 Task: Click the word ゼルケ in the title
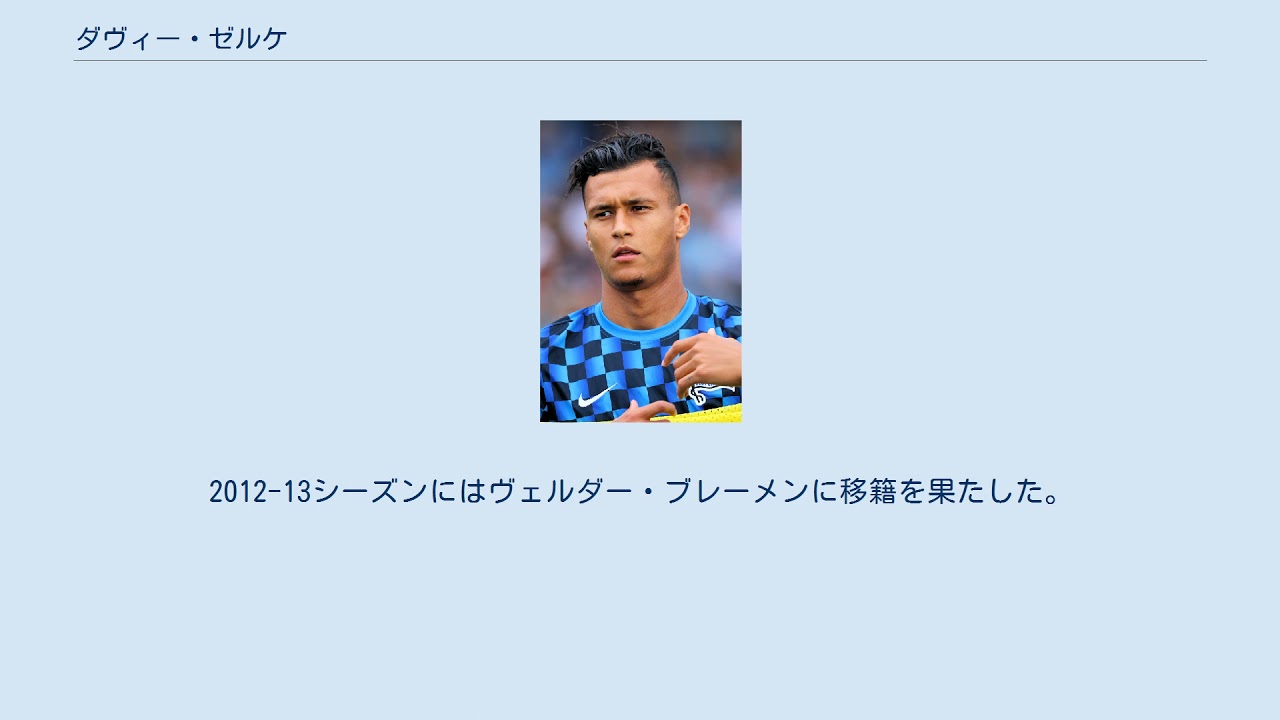[248, 39]
